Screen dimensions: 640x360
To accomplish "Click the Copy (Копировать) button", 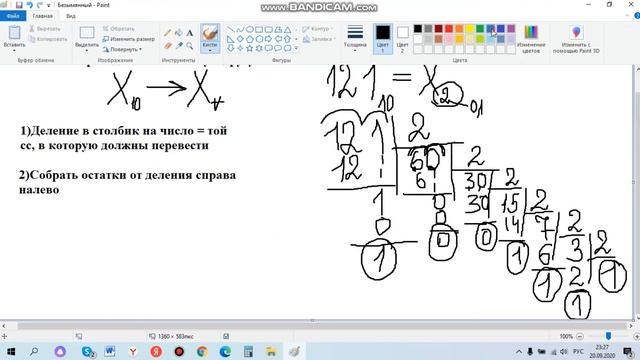I will coord(48,39).
